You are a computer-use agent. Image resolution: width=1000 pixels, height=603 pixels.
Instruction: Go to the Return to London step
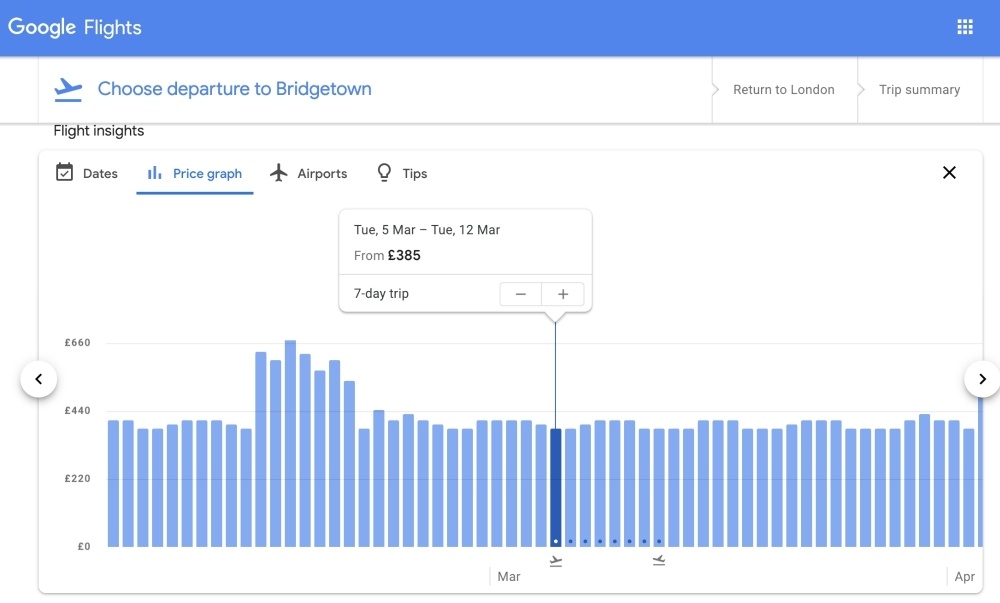coord(783,90)
